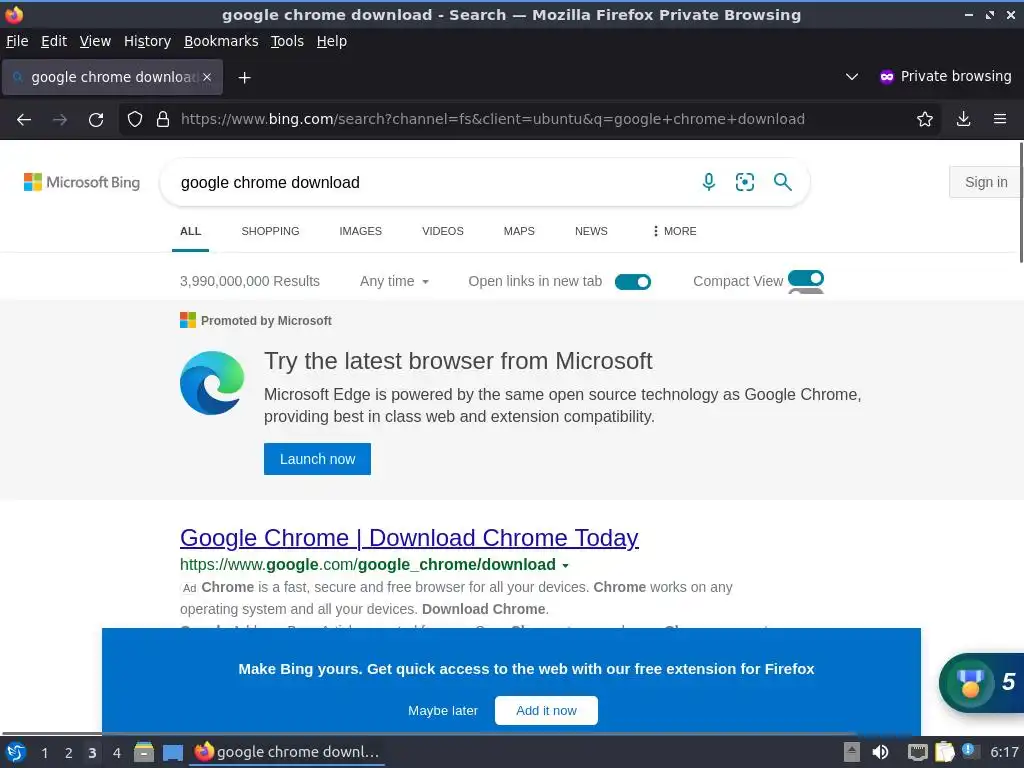Click the page vertical scrollbar thumb
Viewport: 1024px width, 768px height.
1021,202
